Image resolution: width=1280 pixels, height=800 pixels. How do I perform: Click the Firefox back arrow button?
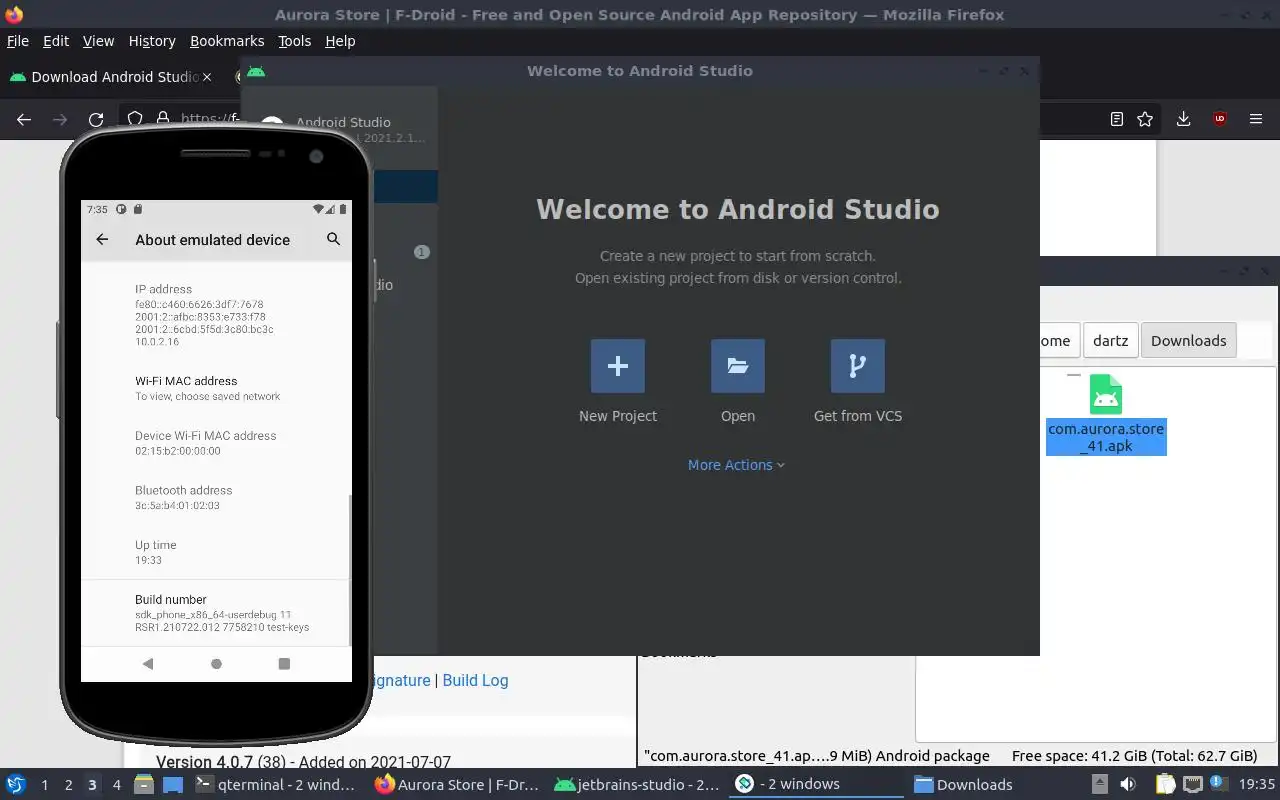click(24, 119)
